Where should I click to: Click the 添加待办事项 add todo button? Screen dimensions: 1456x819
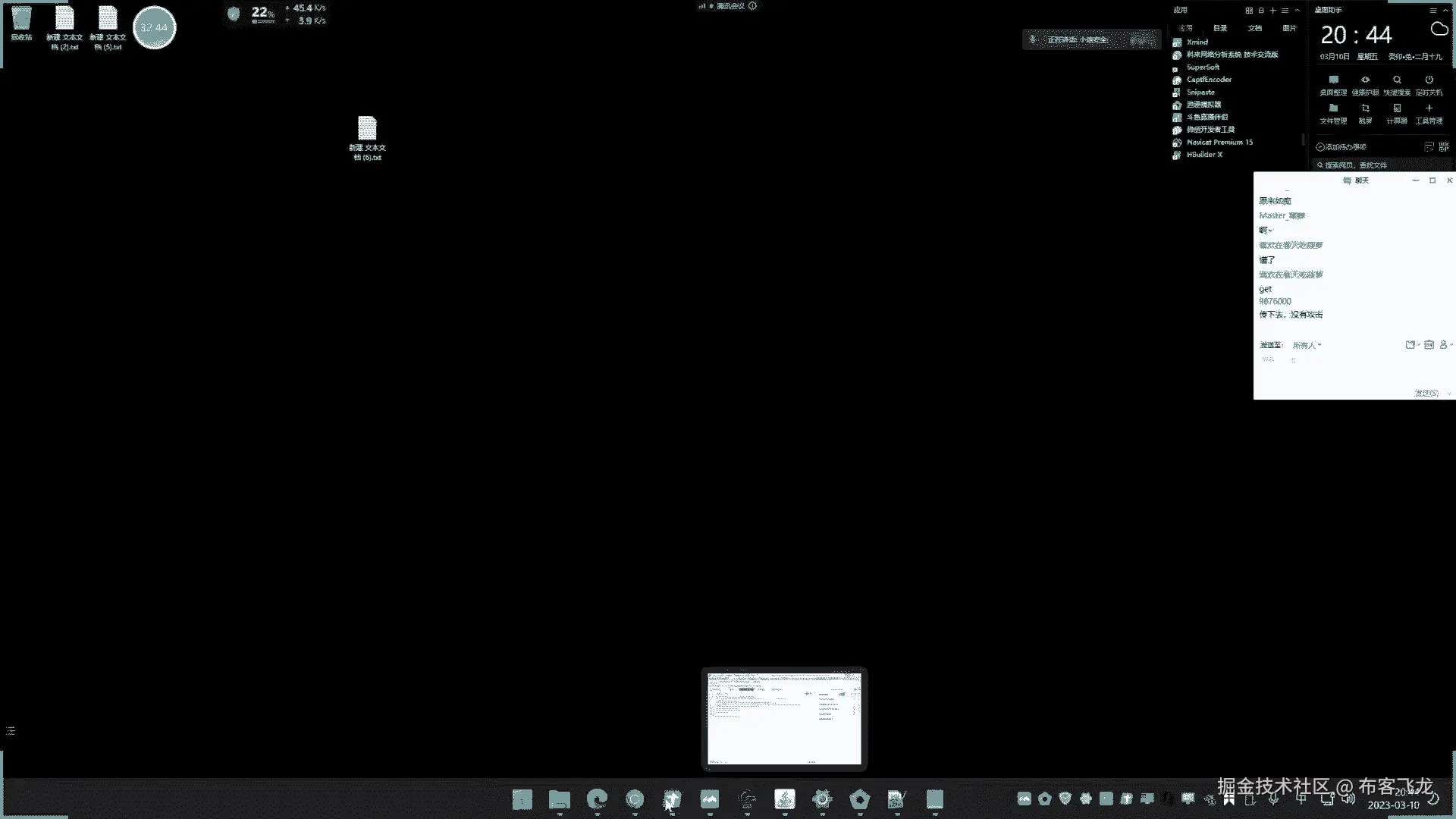[x=1341, y=146]
